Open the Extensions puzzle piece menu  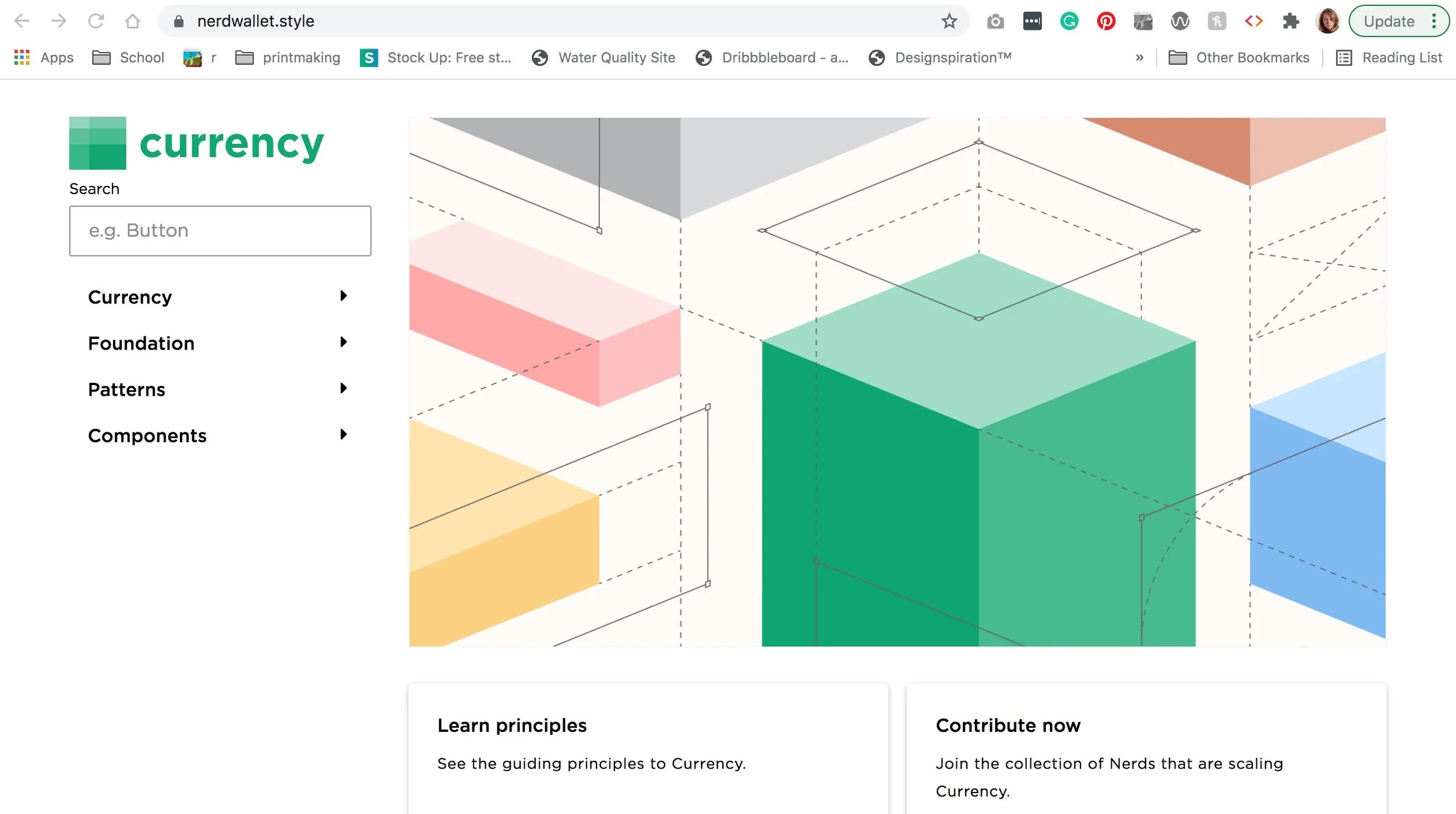[1291, 22]
